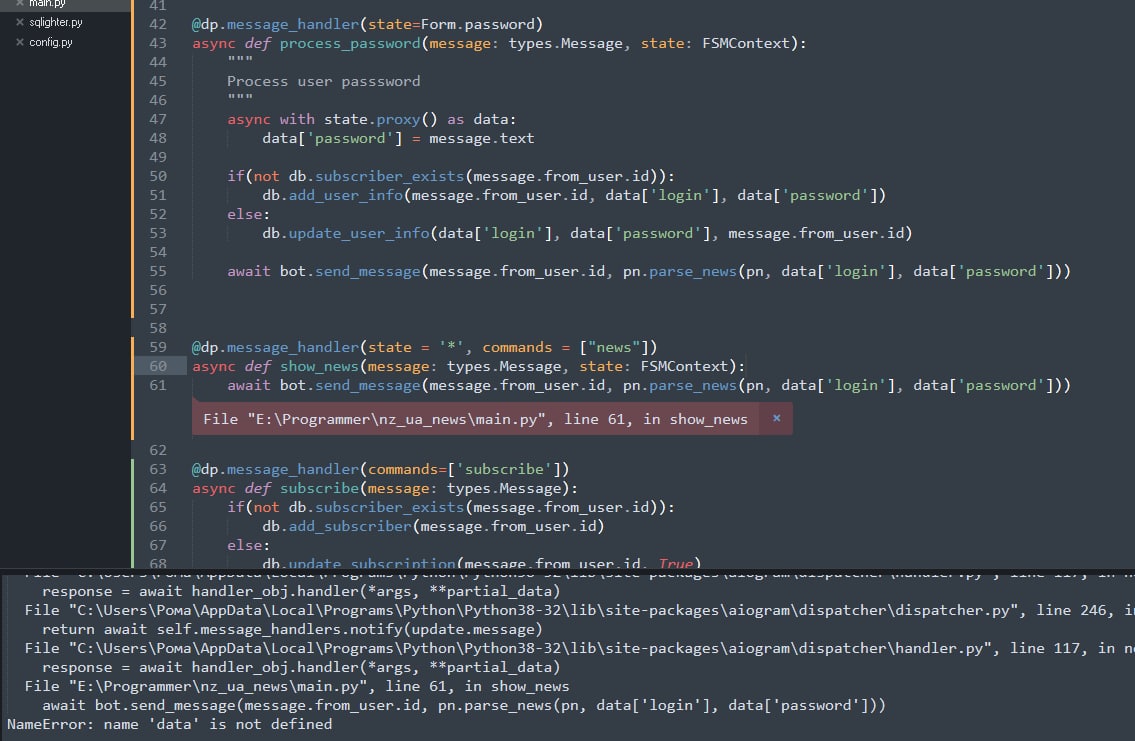Viewport: 1135px width, 741px height.
Task: Click gutter line number 61
Action: coord(158,385)
